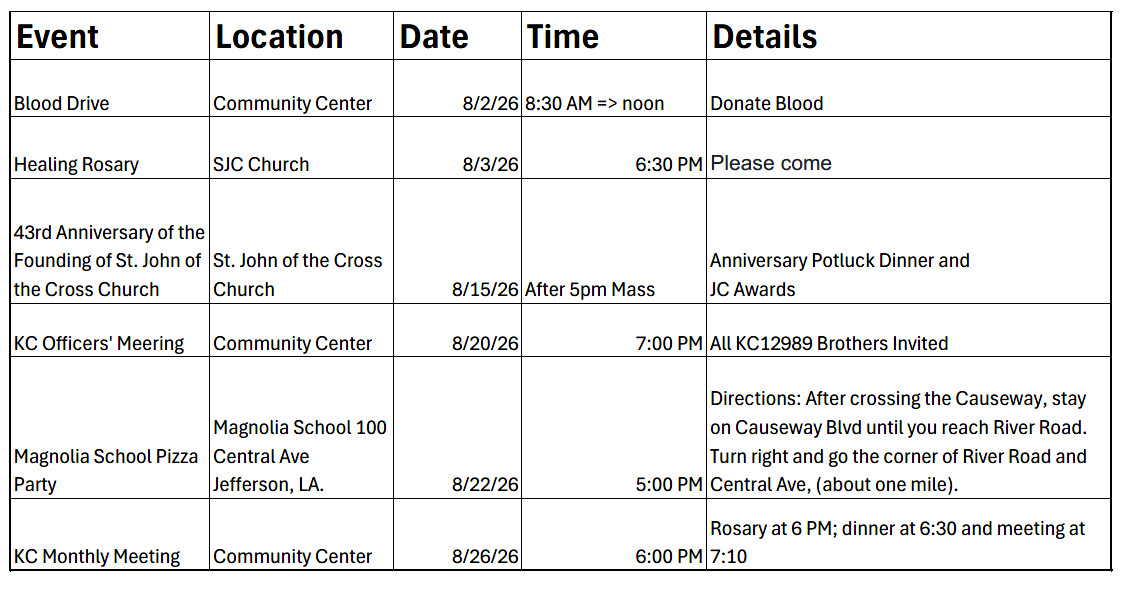This screenshot has width=1140, height=599.
Task: Select the 8/2/26 date cell
Action: click(457, 89)
